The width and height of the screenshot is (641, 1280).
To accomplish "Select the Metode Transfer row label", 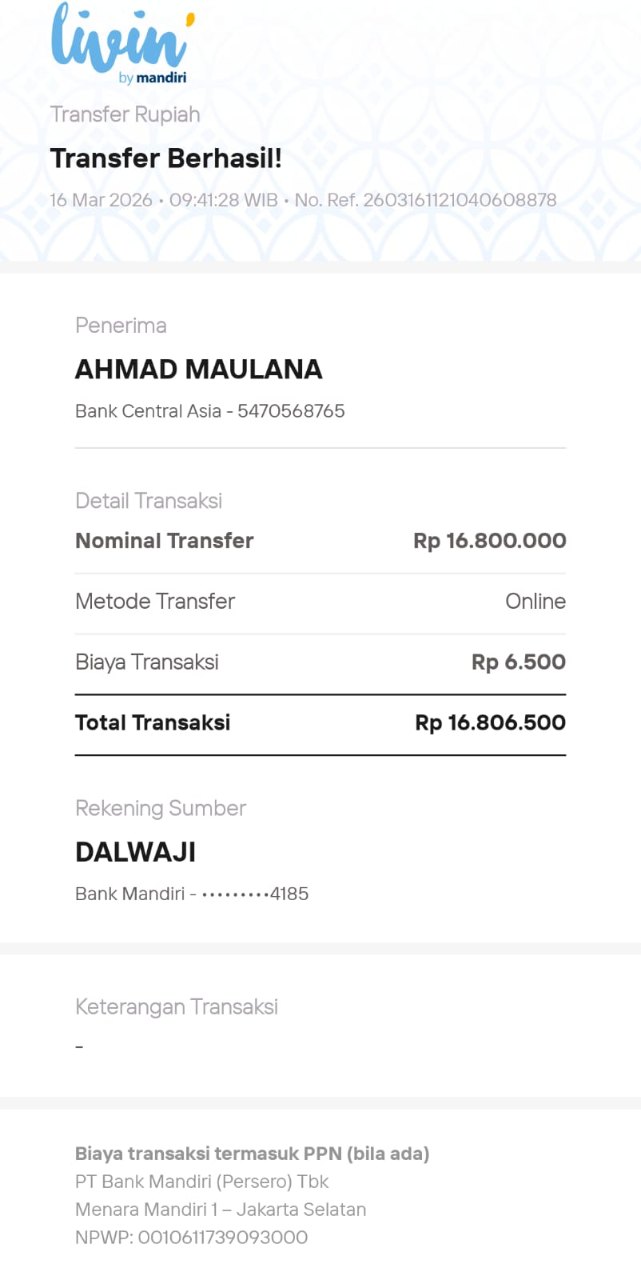I will (x=155, y=602).
